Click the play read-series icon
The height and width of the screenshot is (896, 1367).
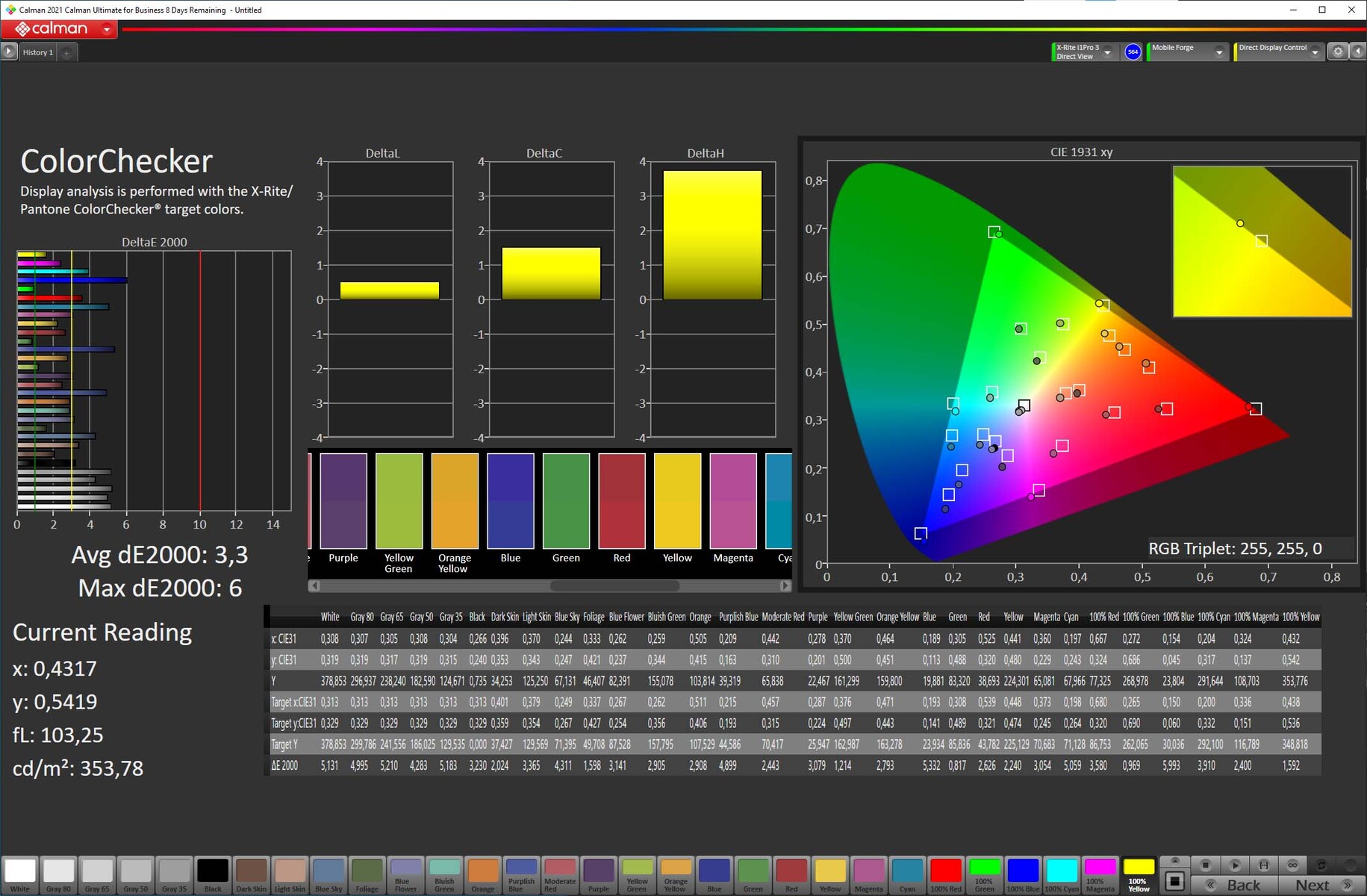click(x=1234, y=865)
